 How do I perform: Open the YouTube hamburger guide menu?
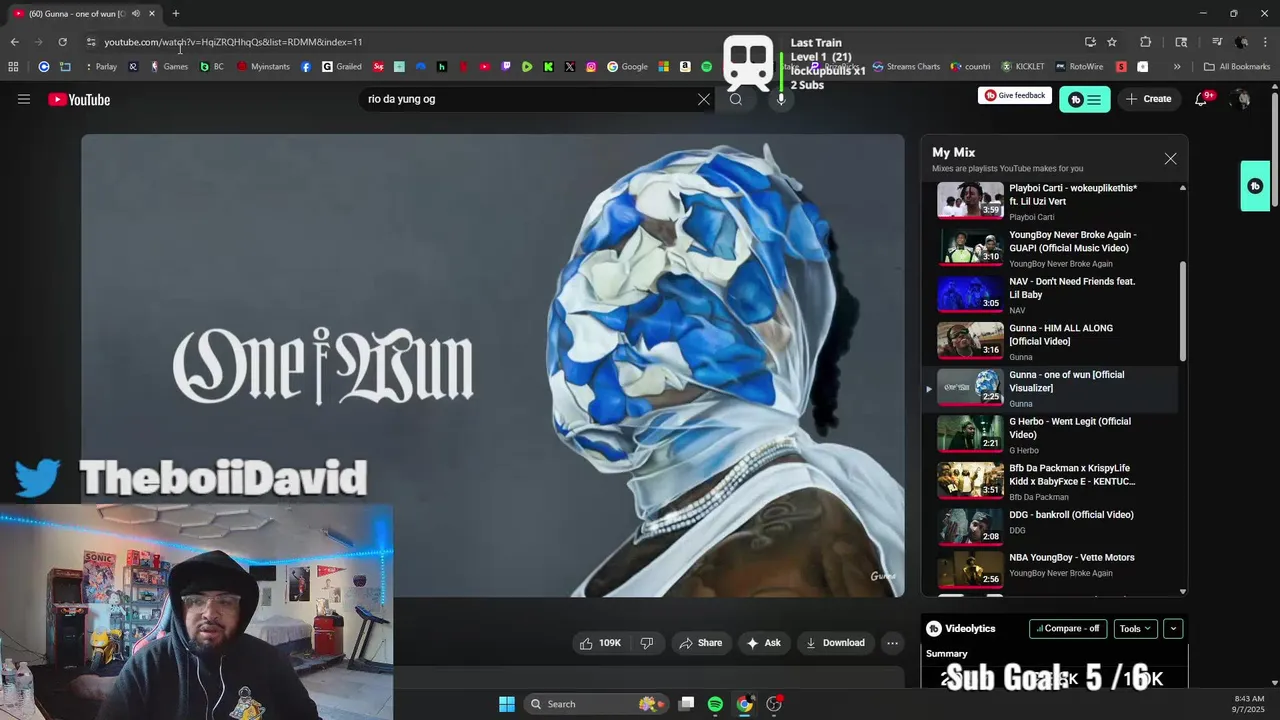tap(24, 99)
